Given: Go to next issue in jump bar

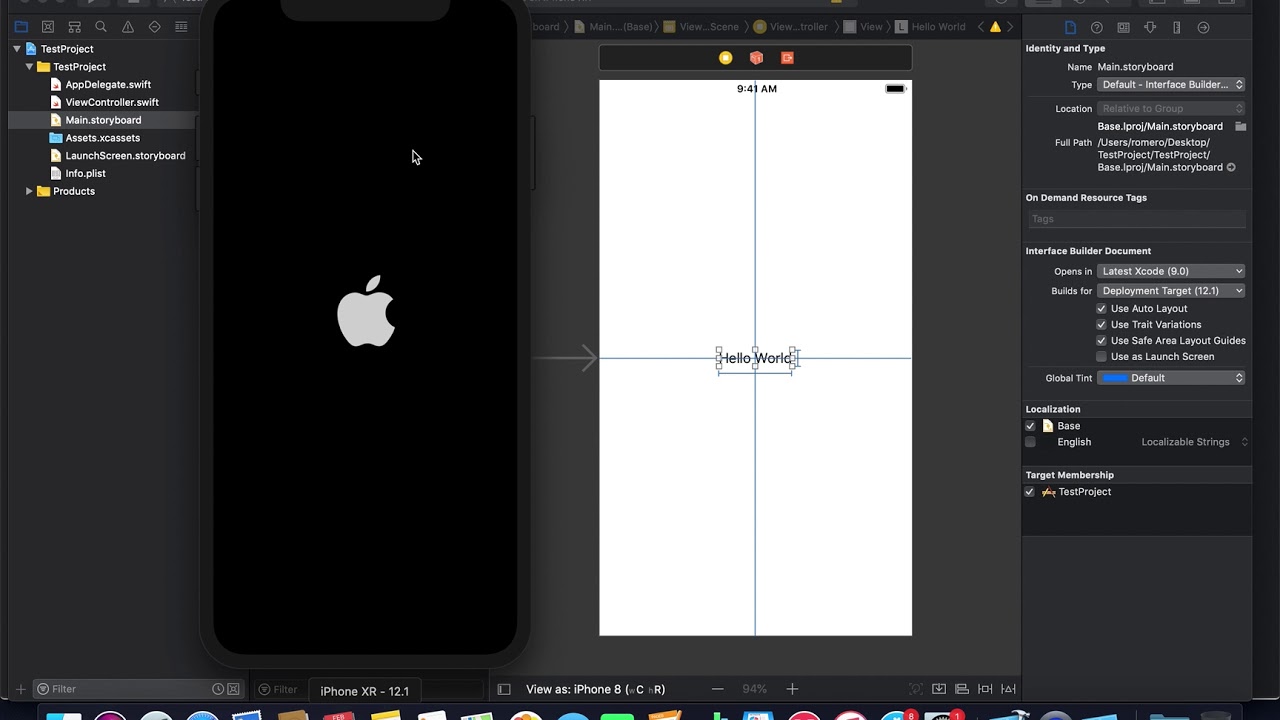Looking at the screenshot, I should [1010, 27].
